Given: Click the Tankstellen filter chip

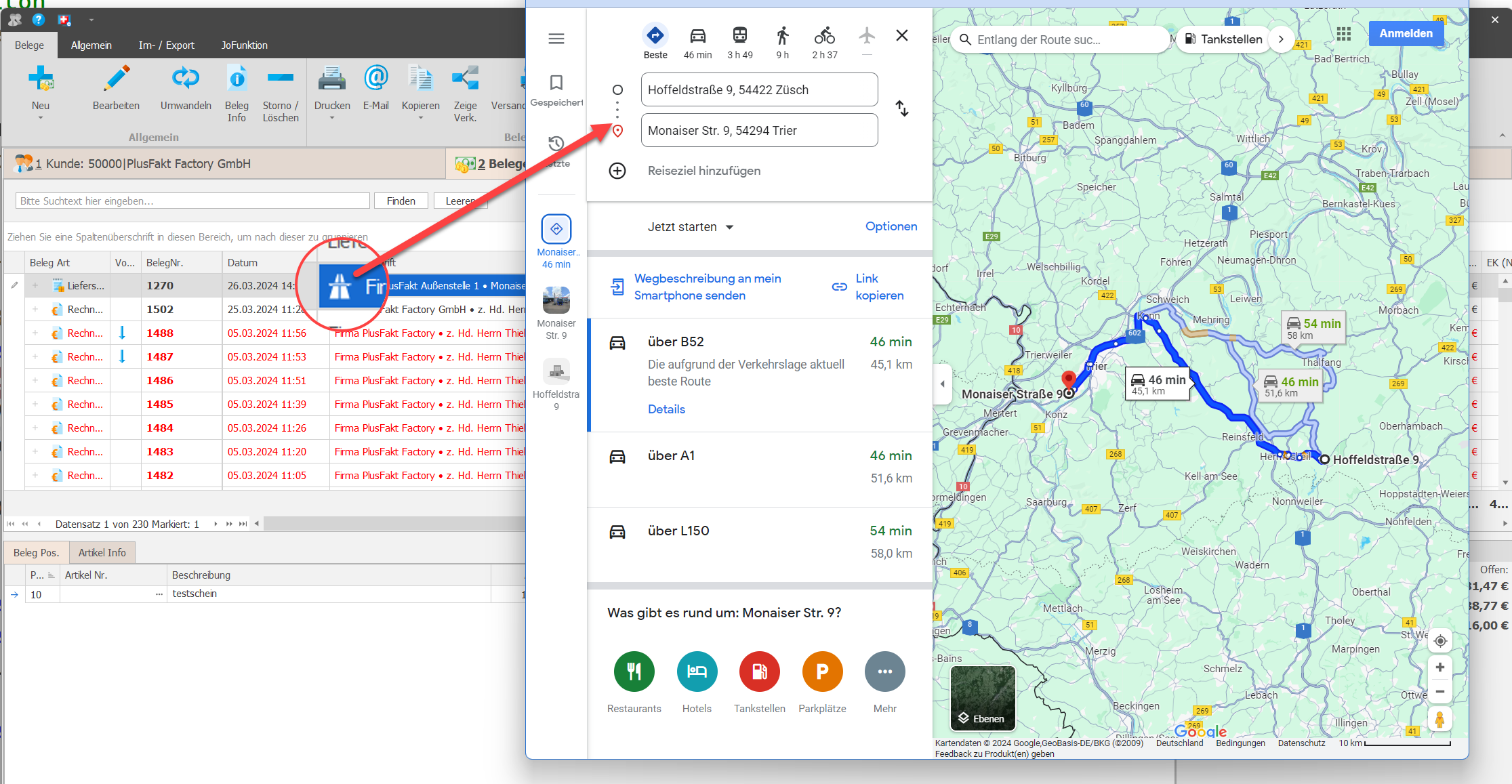Looking at the screenshot, I should (x=1224, y=39).
